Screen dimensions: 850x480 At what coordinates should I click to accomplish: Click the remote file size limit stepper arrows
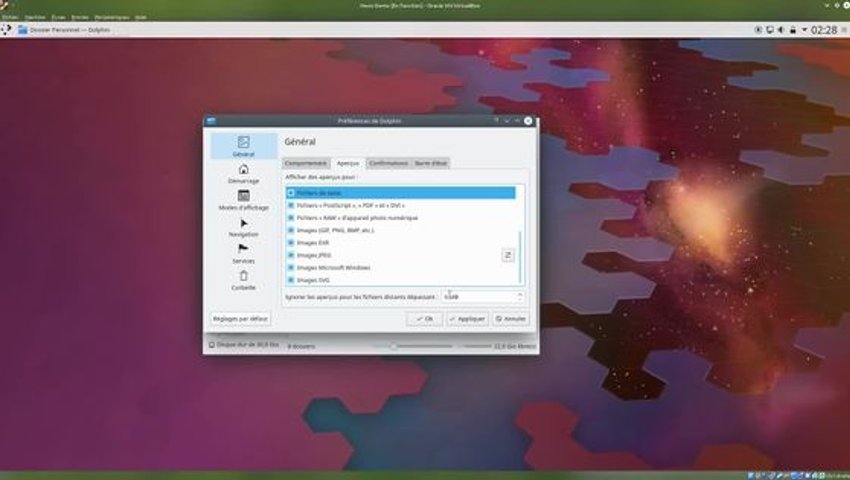coord(520,297)
